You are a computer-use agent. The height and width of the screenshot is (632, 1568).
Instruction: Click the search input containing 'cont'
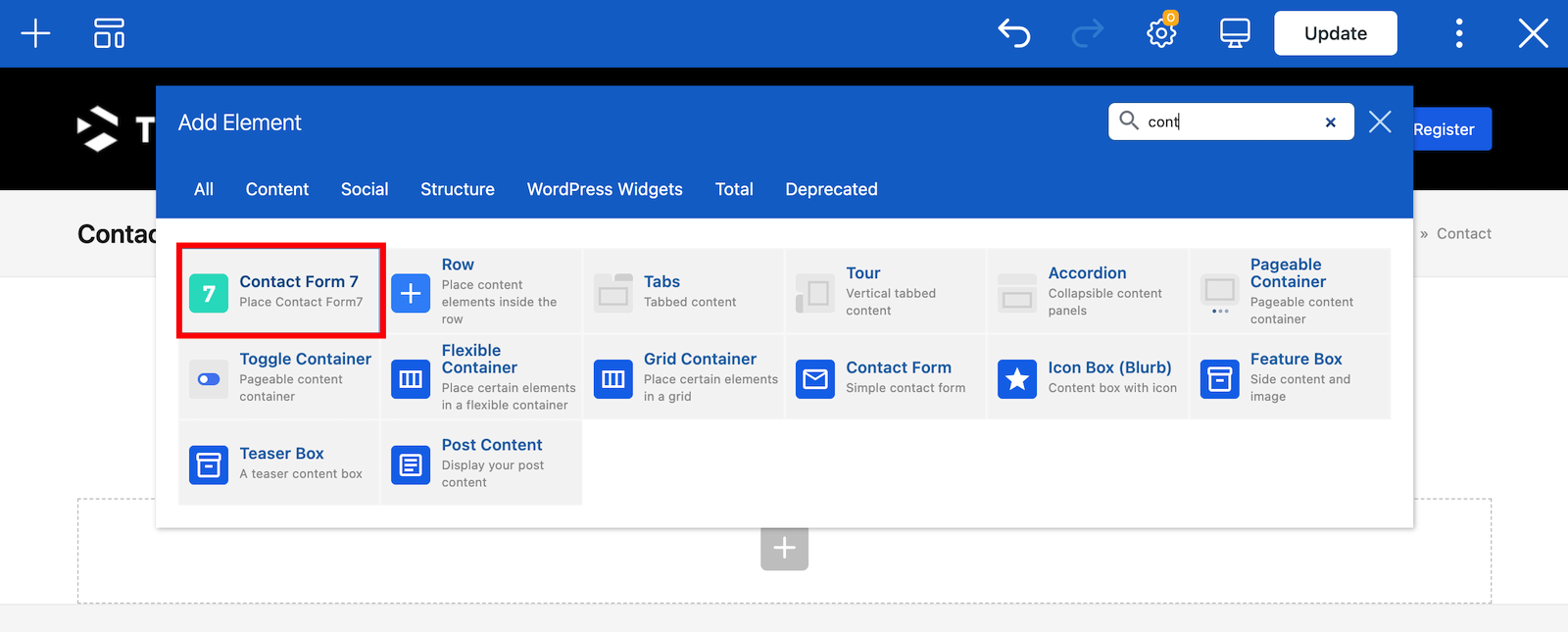click(x=1231, y=122)
